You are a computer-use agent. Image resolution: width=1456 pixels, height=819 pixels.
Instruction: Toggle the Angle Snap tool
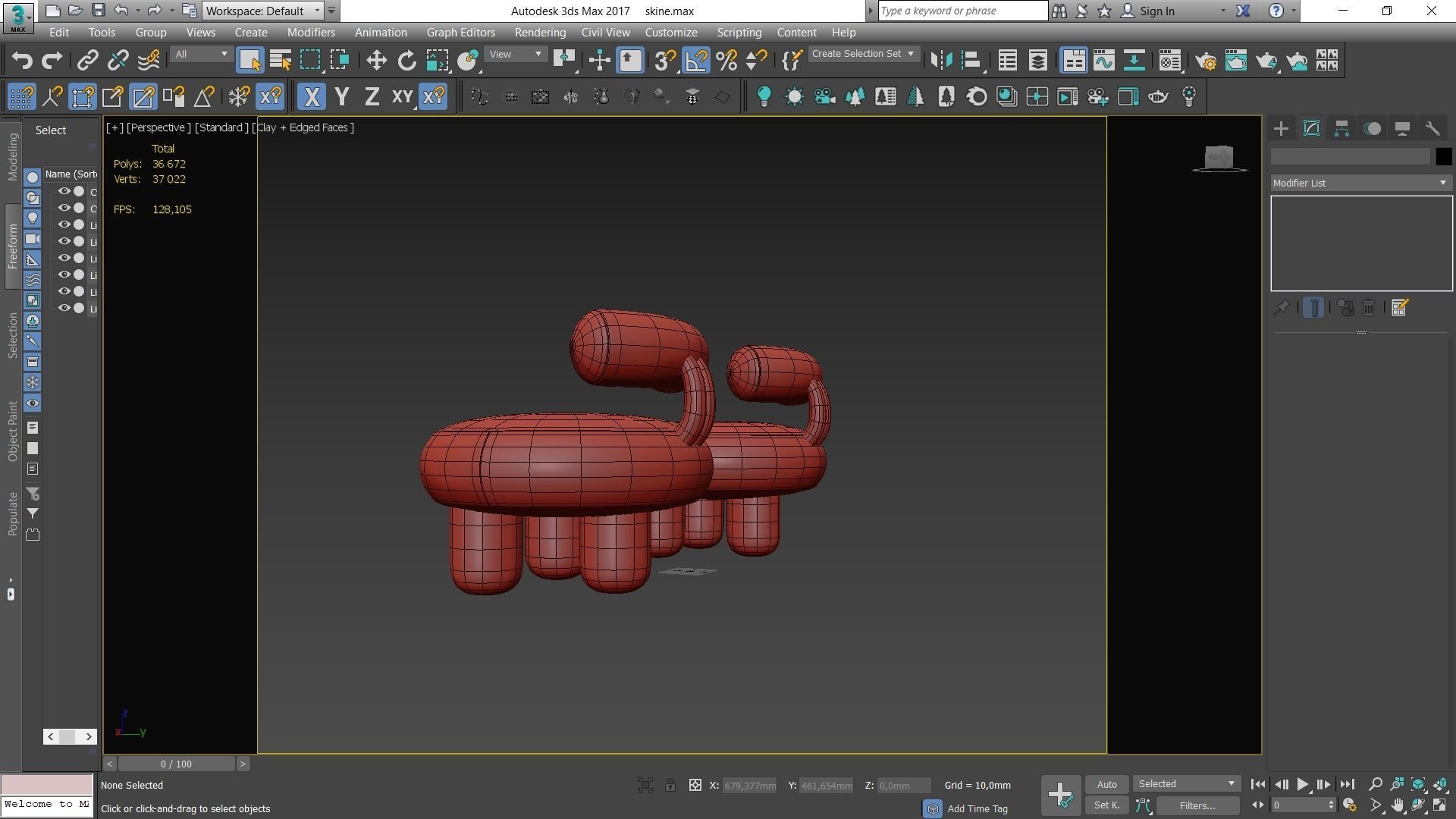[696, 61]
